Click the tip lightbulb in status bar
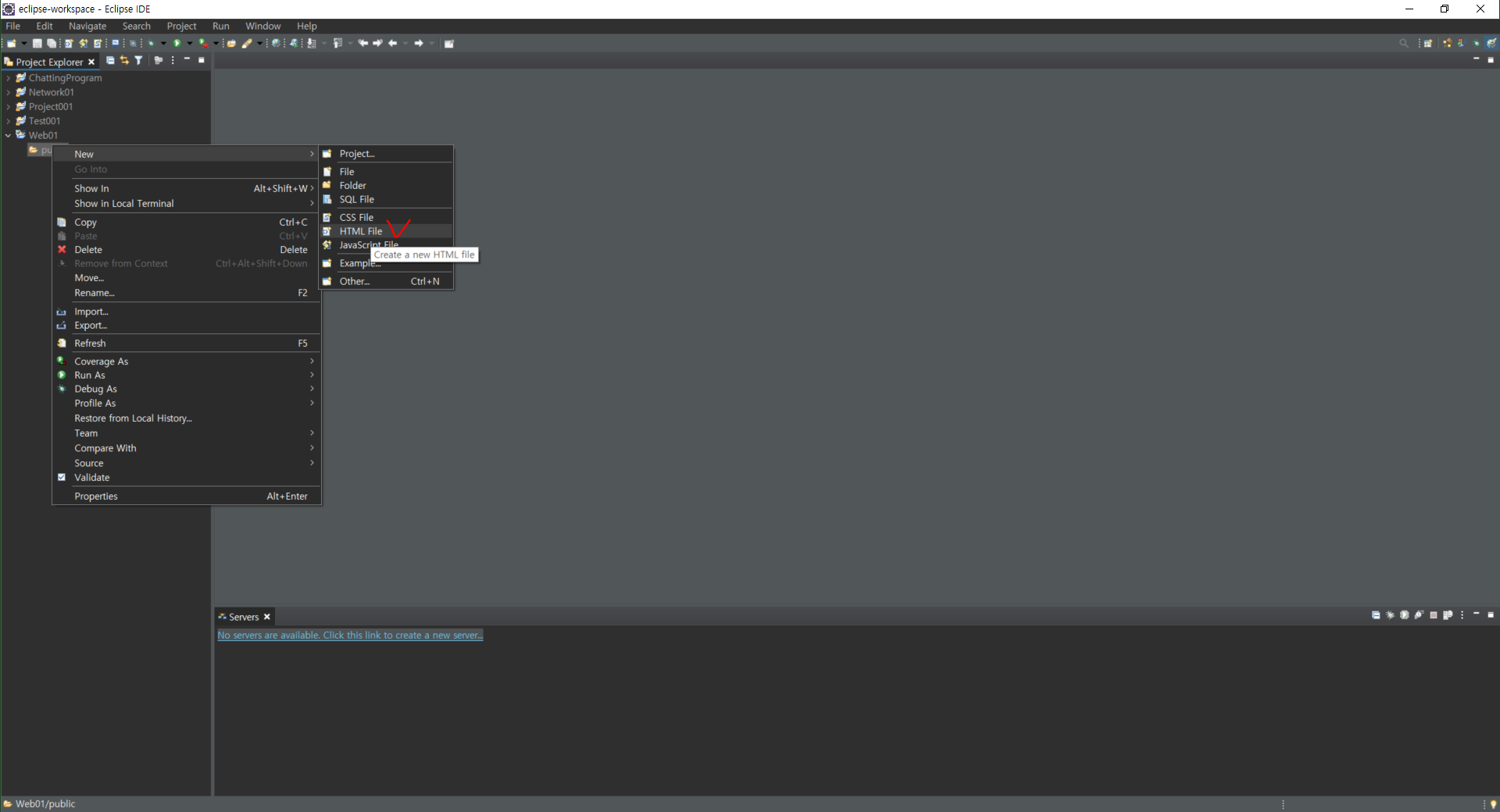 coord(1493,804)
